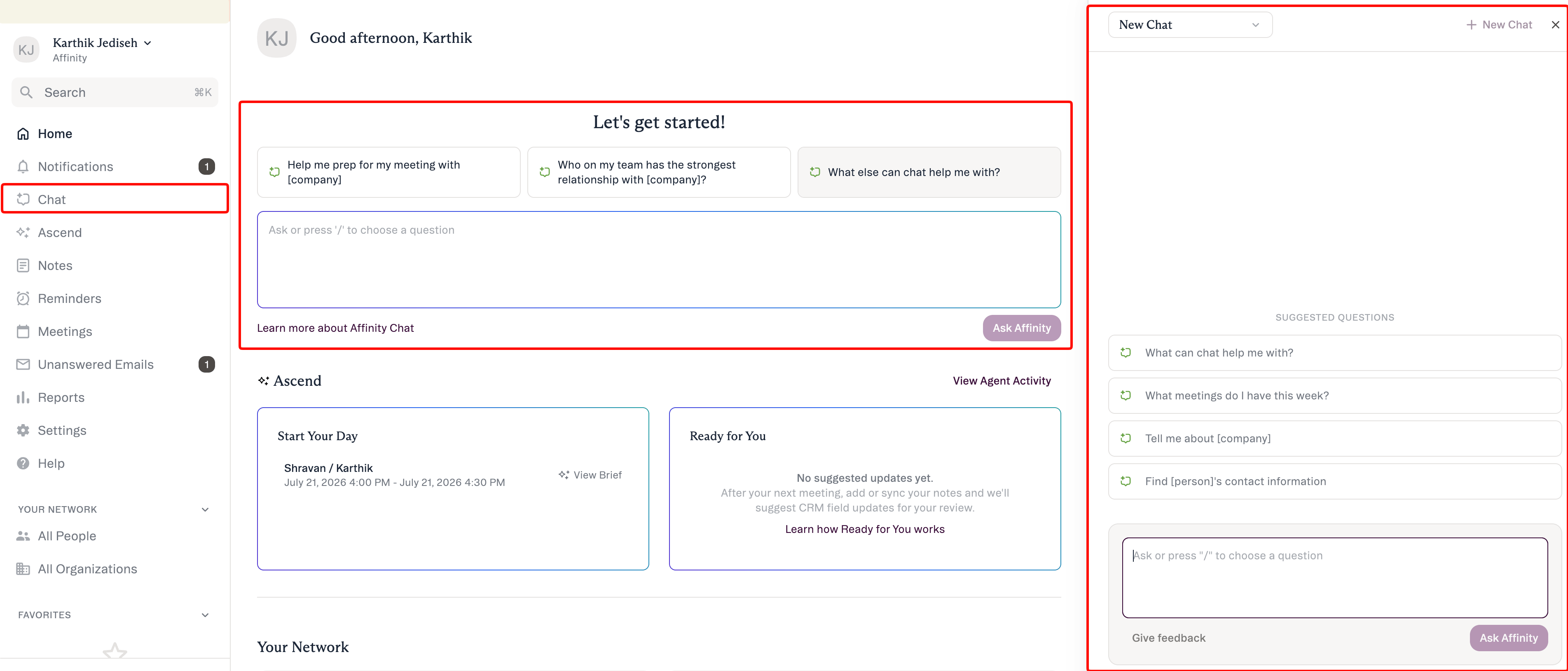Click the Home house icon
This screenshot has height=671, width=1568.
(x=23, y=134)
